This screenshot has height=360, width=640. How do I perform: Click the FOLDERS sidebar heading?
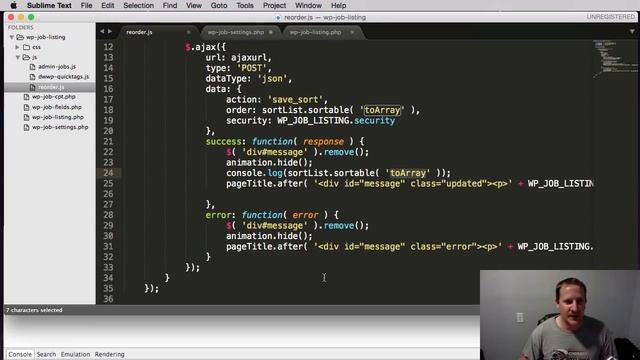[20, 27]
